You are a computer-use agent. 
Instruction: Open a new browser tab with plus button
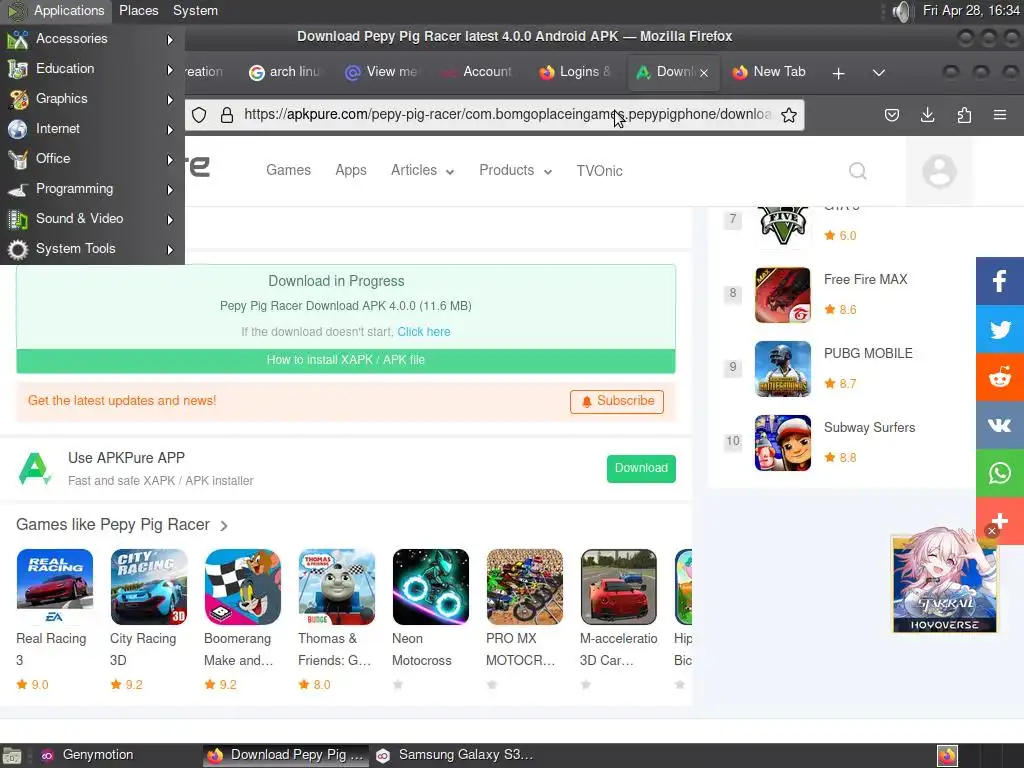(x=839, y=73)
